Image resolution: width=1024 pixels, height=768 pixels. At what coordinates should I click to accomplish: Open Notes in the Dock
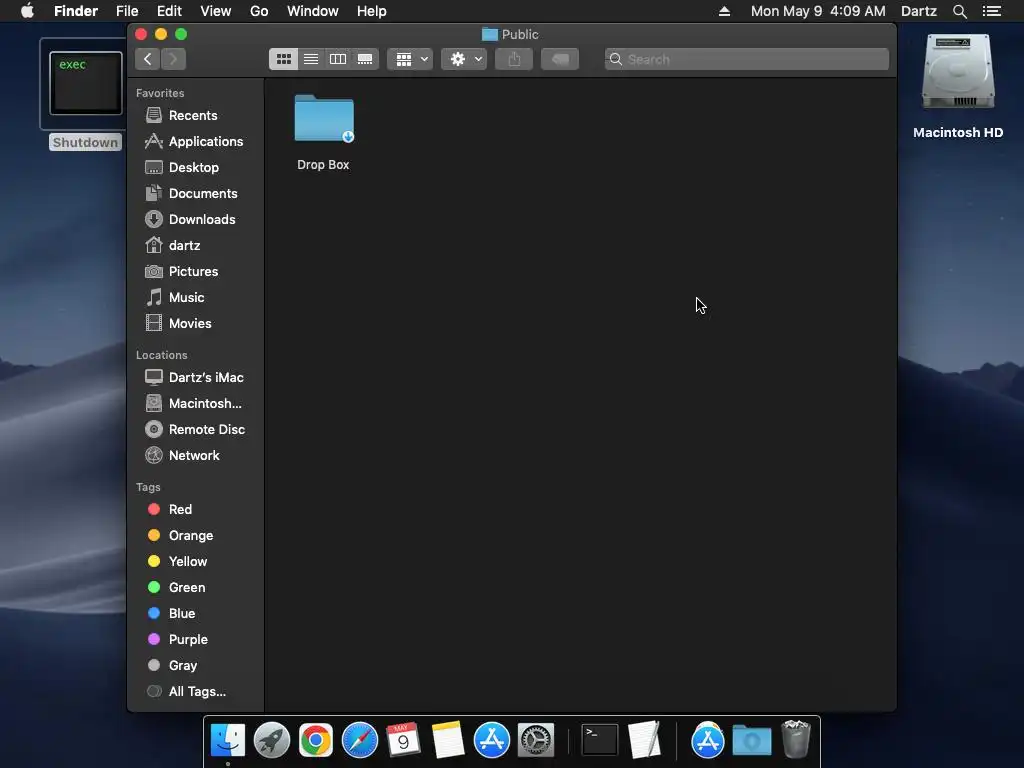pos(447,740)
